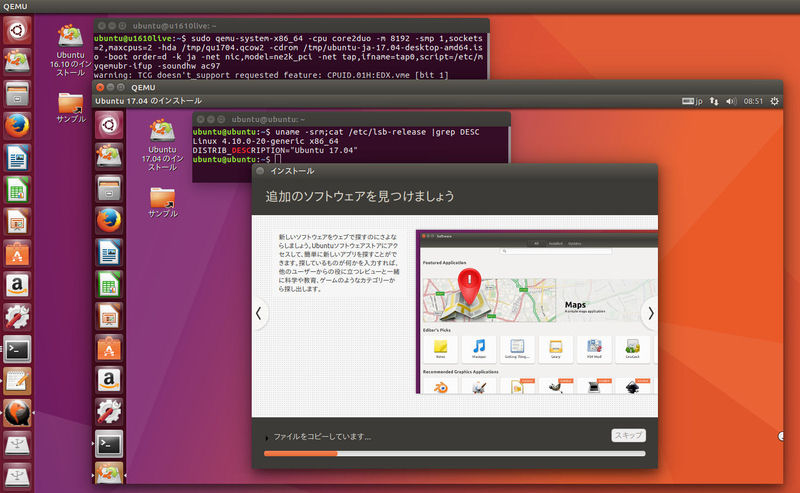The width and height of the screenshot is (800, 493).
Task: Click the DISTRIB_DESCRIPTION output line in guest terminal
Action: click(x=275, y=150)
